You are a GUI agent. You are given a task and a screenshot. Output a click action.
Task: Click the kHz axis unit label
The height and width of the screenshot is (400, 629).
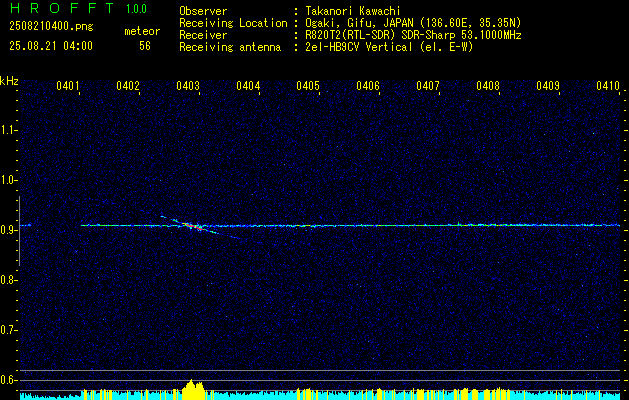[x=9, y=81]
